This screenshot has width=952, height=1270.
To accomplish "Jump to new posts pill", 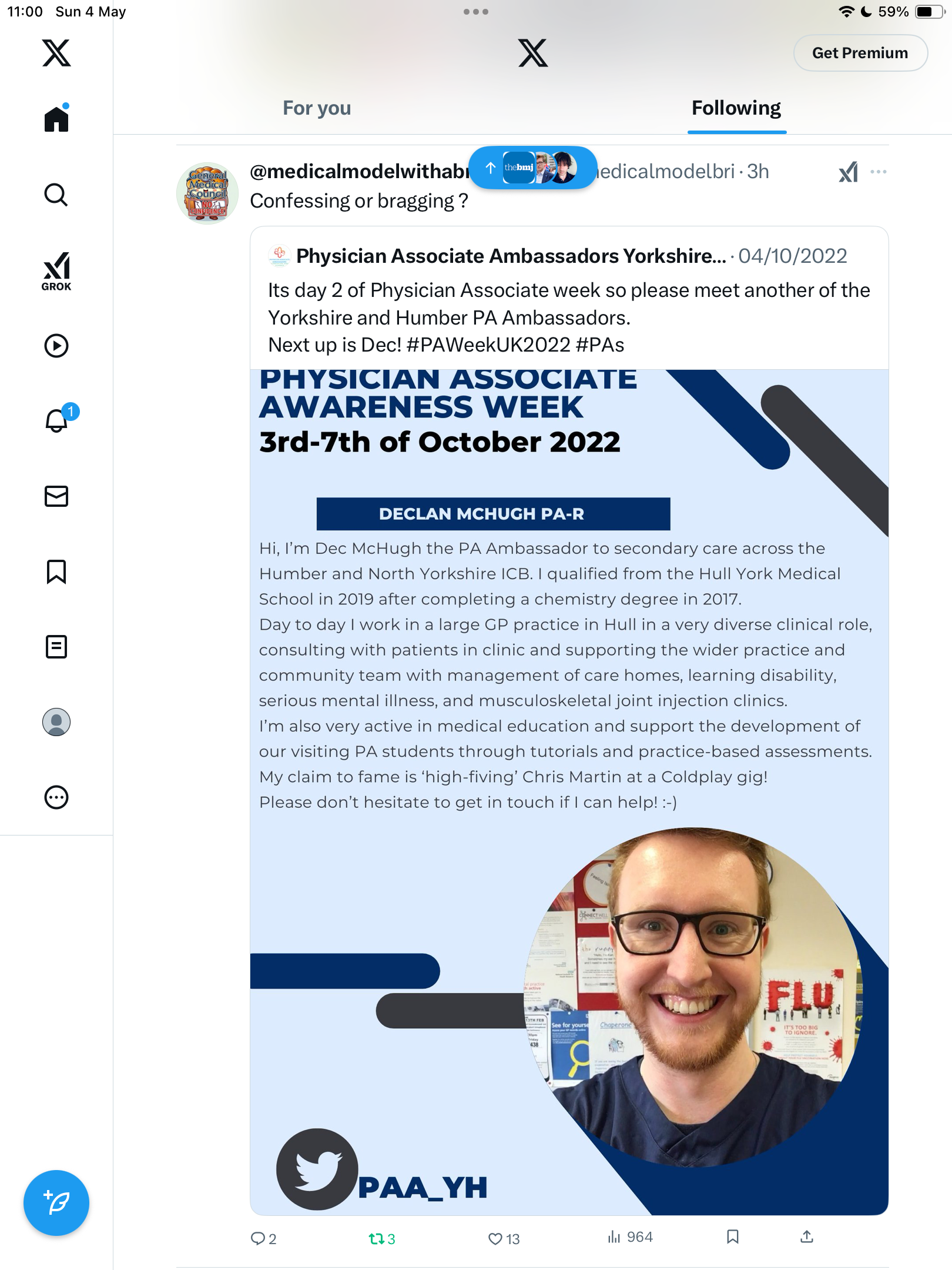I will pos(533,168).
